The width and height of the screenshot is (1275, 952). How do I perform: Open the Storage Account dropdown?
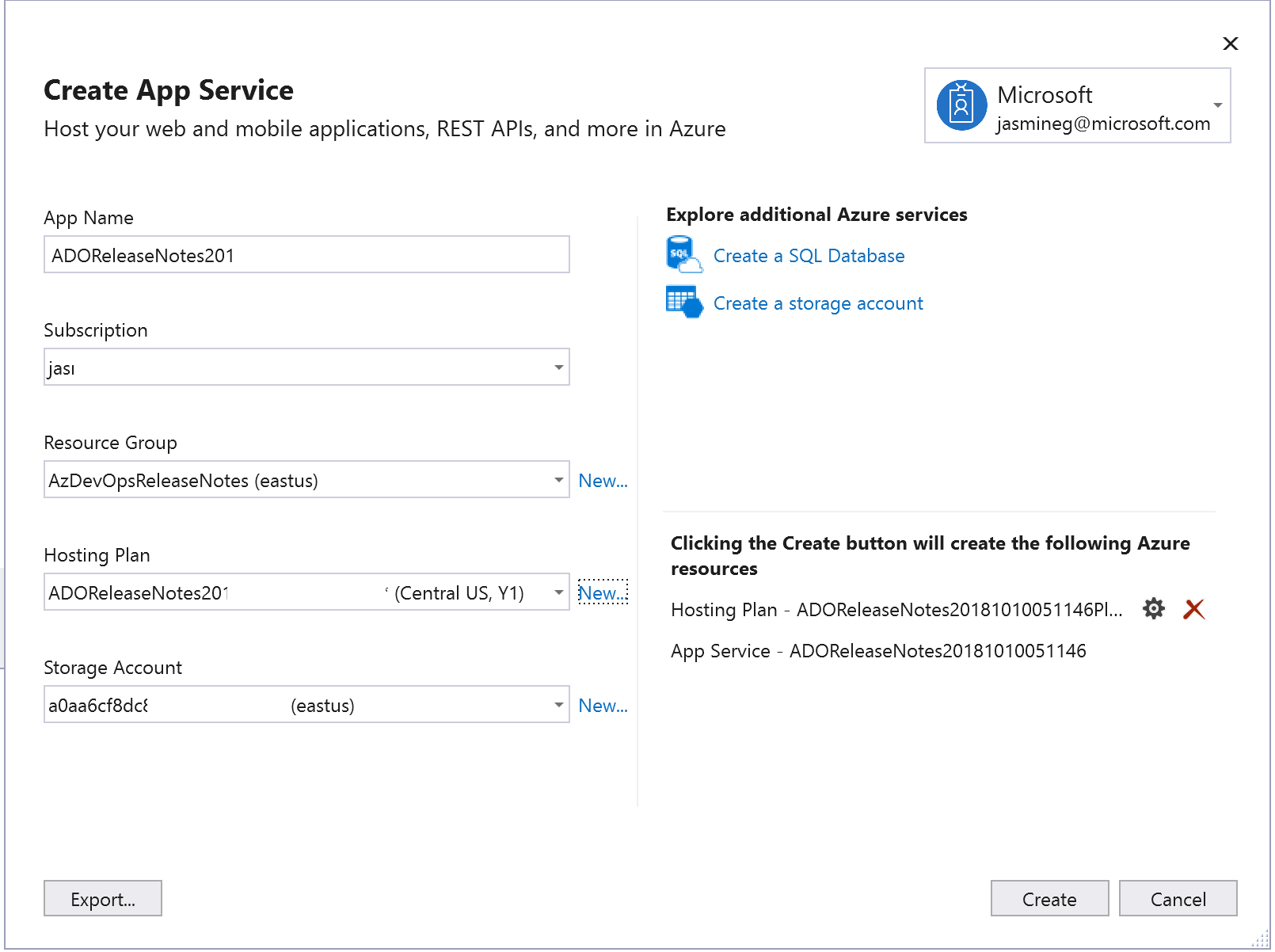[559, 704]
